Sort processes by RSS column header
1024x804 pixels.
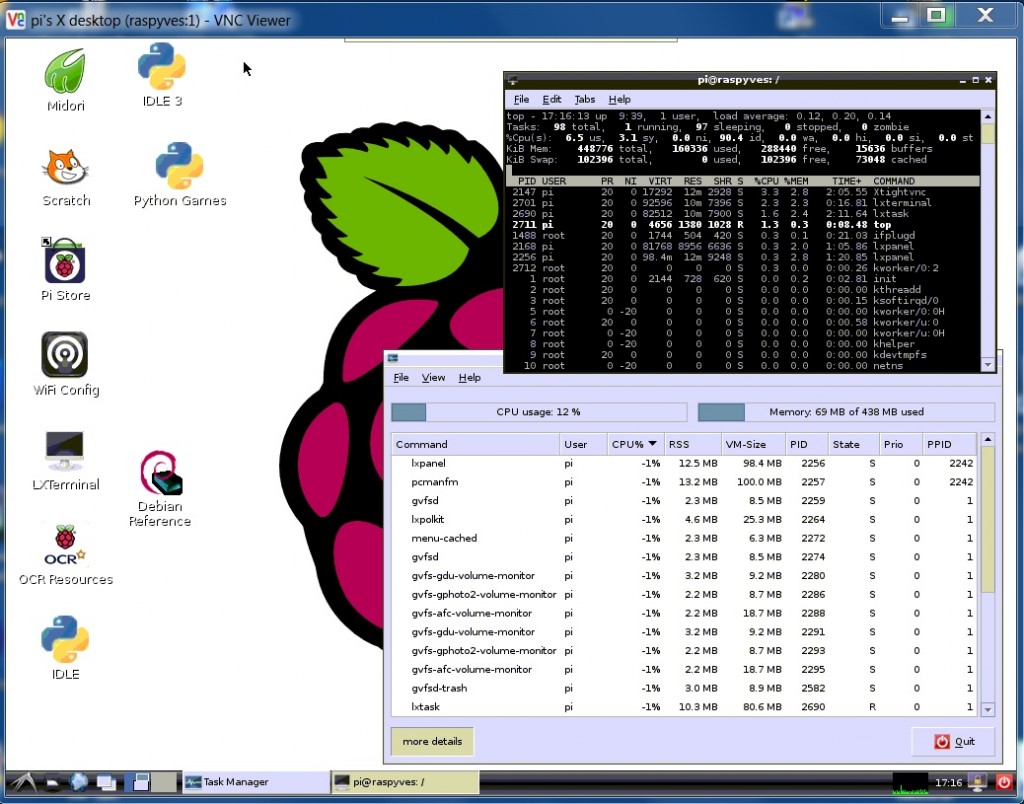[x=692, y=444]
